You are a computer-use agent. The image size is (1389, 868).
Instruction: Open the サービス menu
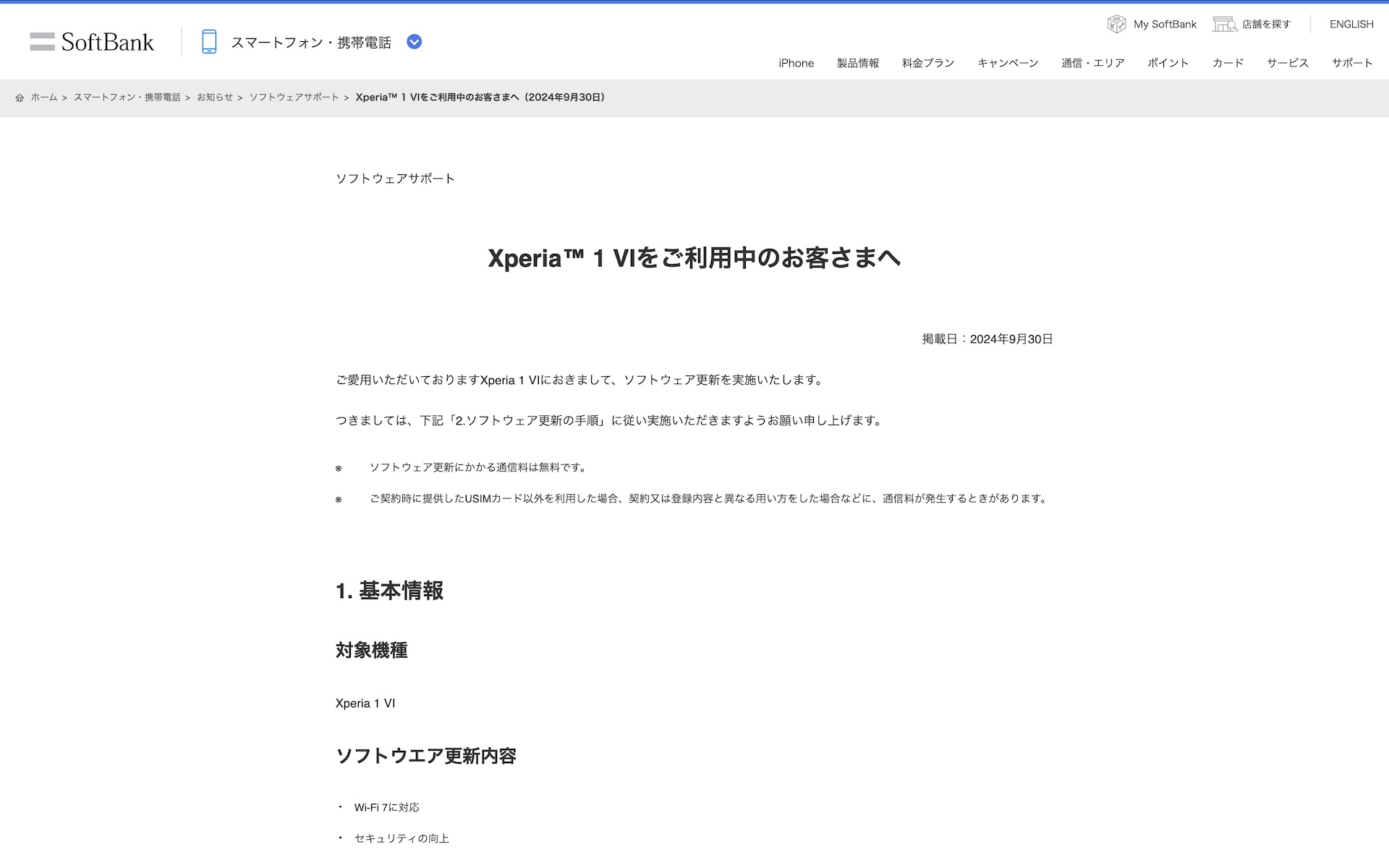click(1287, 63)
